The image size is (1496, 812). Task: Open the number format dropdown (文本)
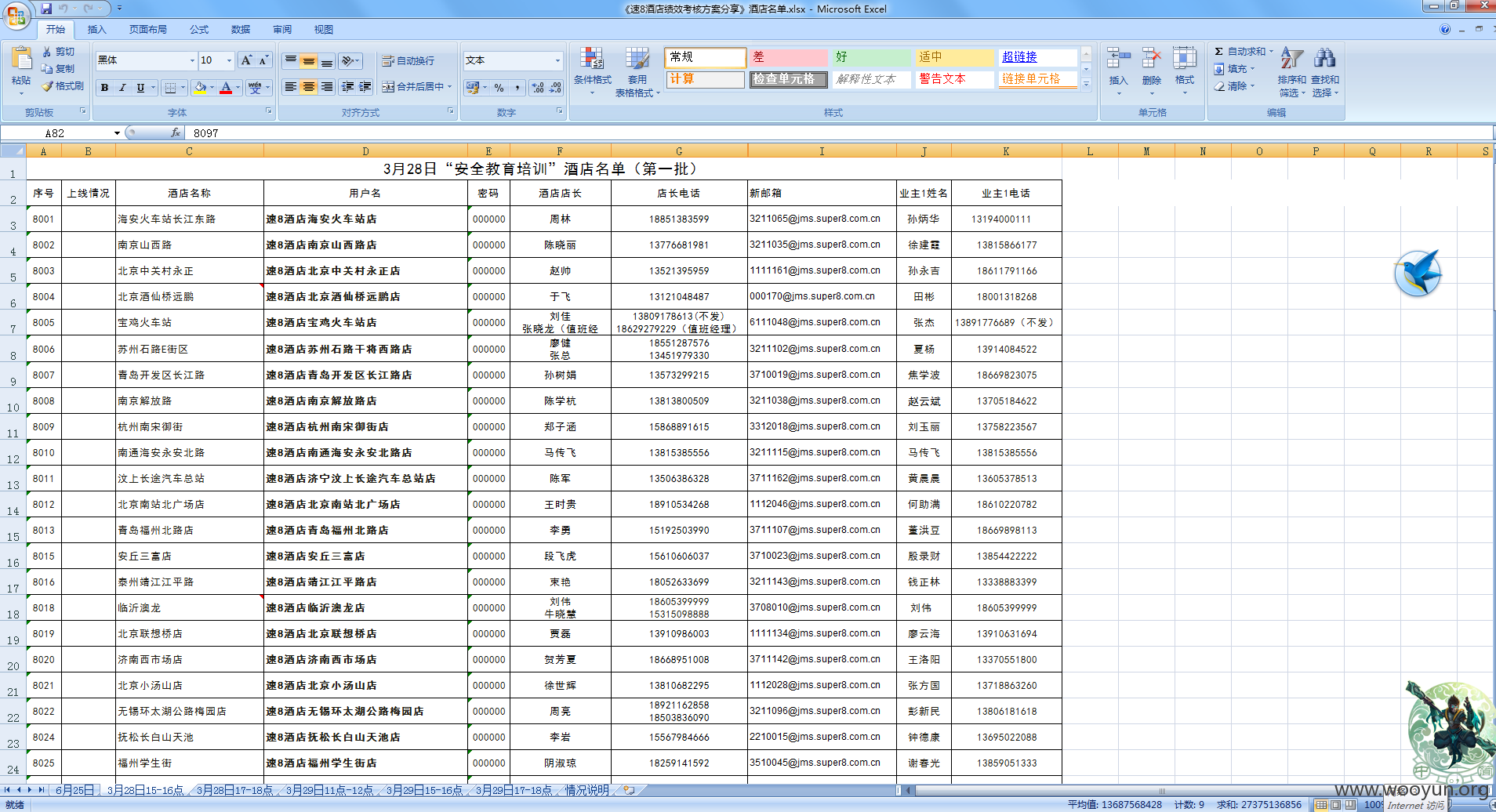558,60
